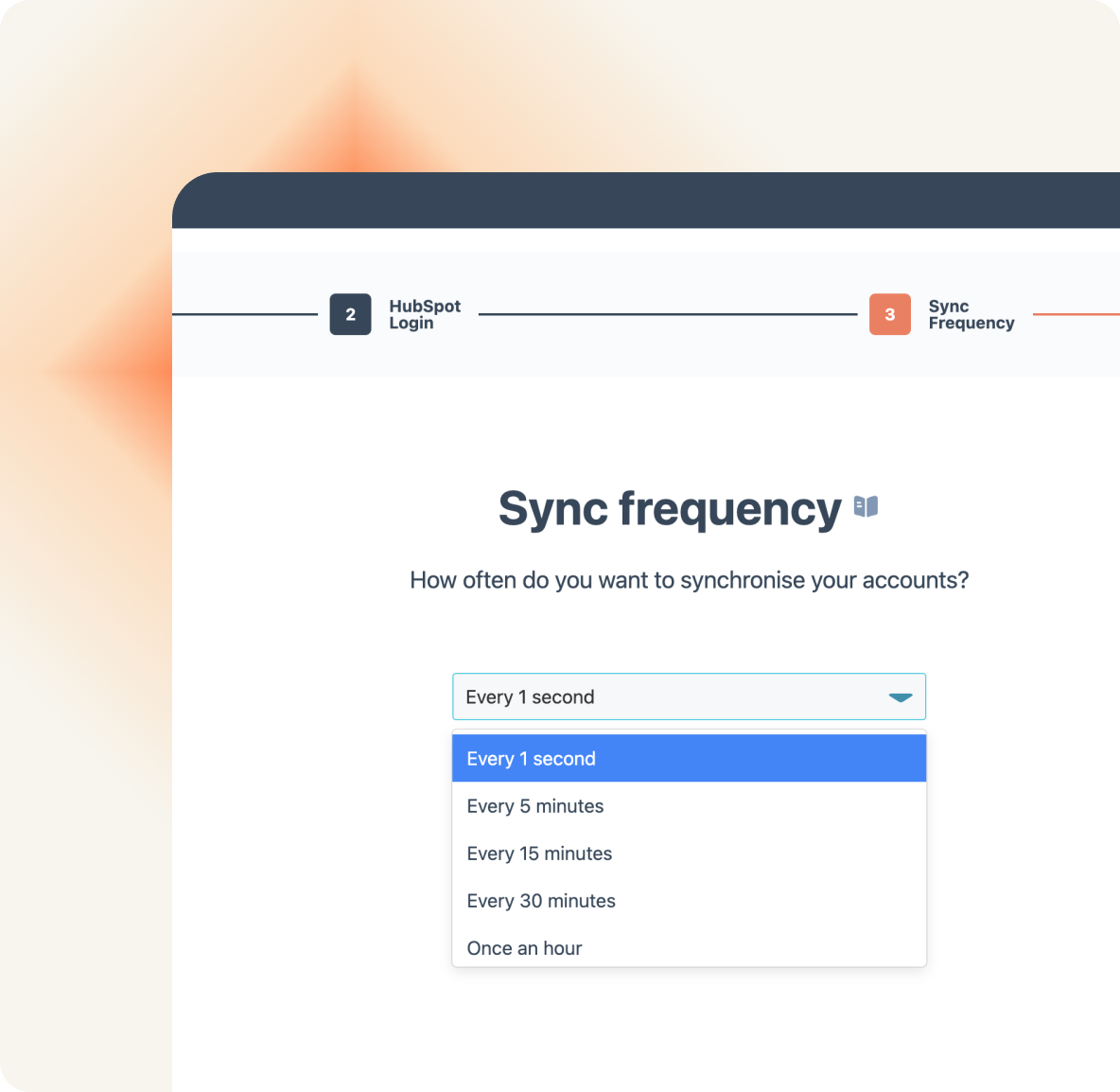
Task: Click the progress line between steps 2 and 3
Action: coord(668,314)
